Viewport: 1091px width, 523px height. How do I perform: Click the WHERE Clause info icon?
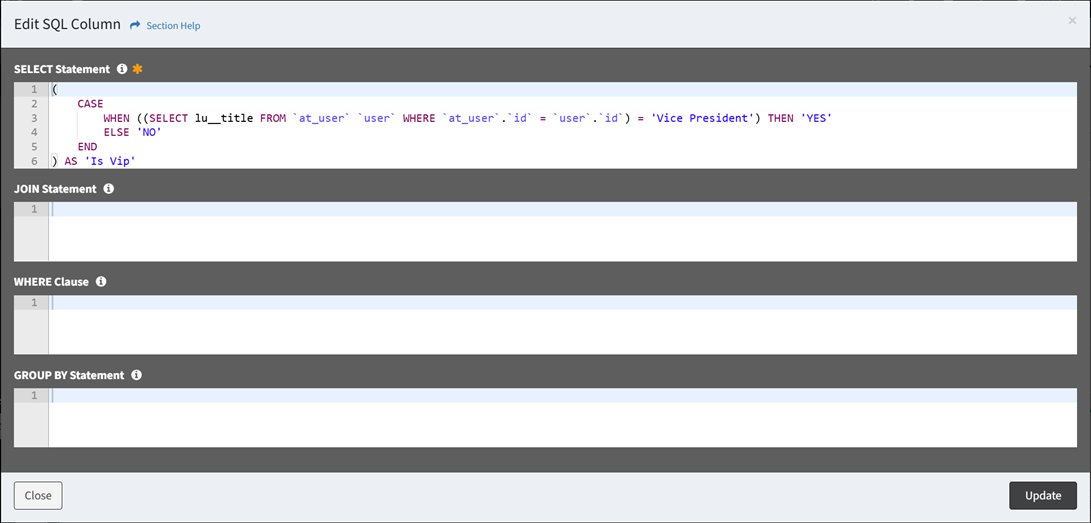[101, 282]
